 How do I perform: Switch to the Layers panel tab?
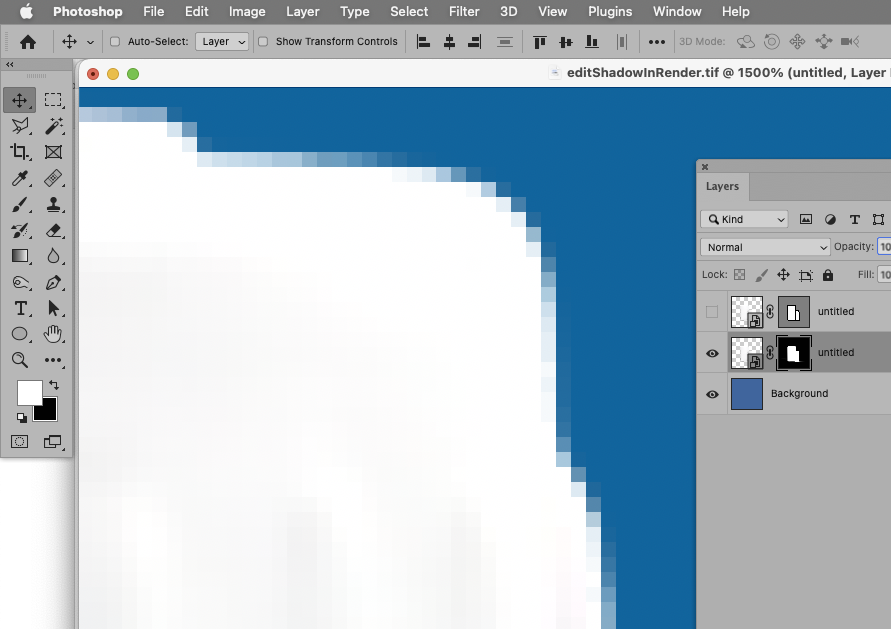coord(722,186)
